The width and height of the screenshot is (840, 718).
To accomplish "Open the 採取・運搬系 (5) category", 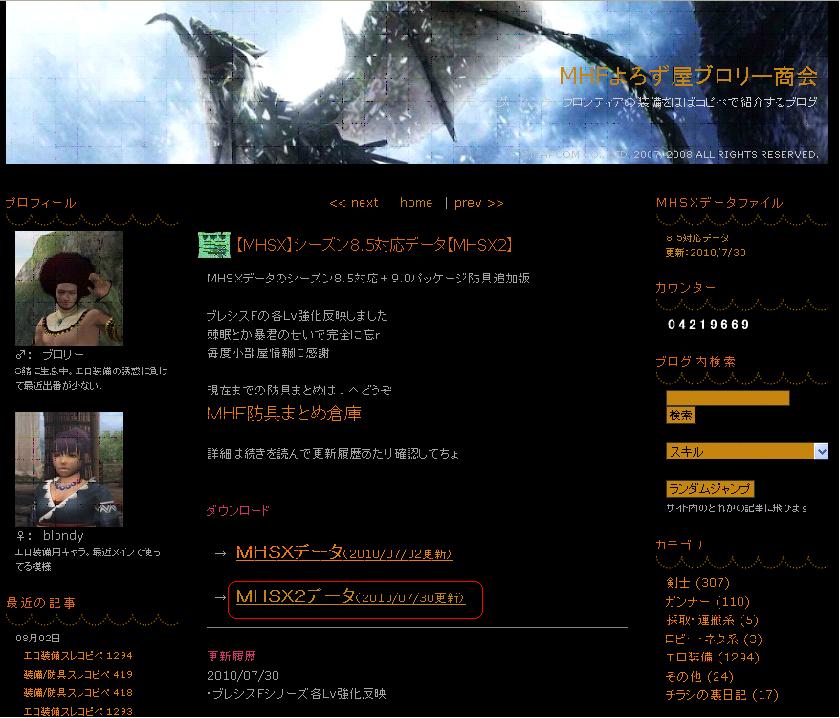I will (712, 620).
